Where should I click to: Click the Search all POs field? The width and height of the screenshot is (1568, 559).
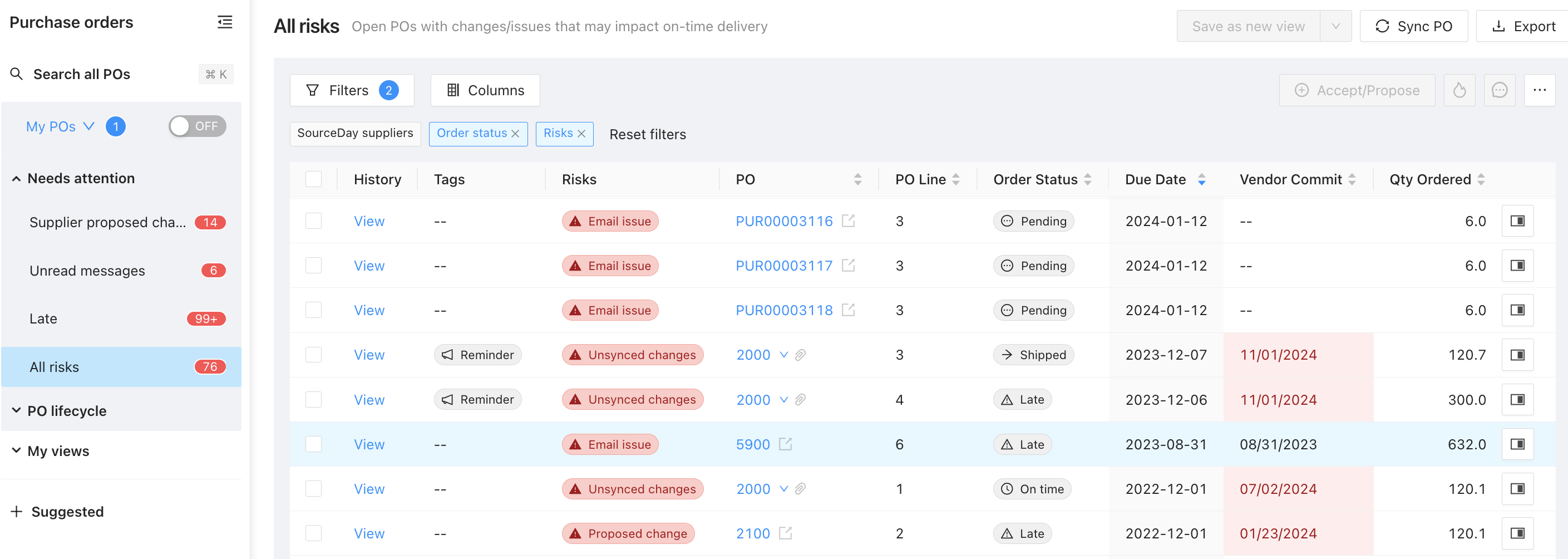pyautogui.click(x=121, y=74)
